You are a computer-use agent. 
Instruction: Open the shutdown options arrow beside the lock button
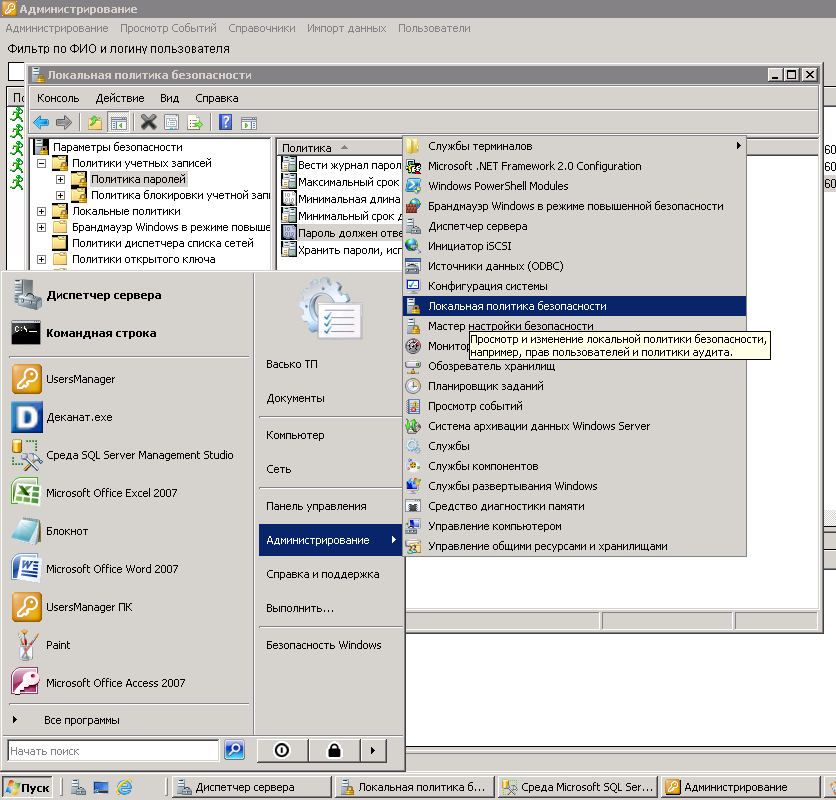click(x=372, y=750)
